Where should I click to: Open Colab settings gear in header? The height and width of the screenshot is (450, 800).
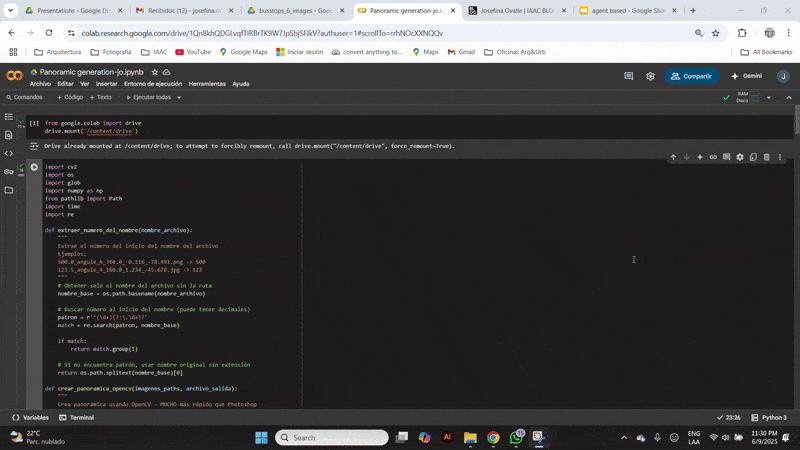point(650,76)
